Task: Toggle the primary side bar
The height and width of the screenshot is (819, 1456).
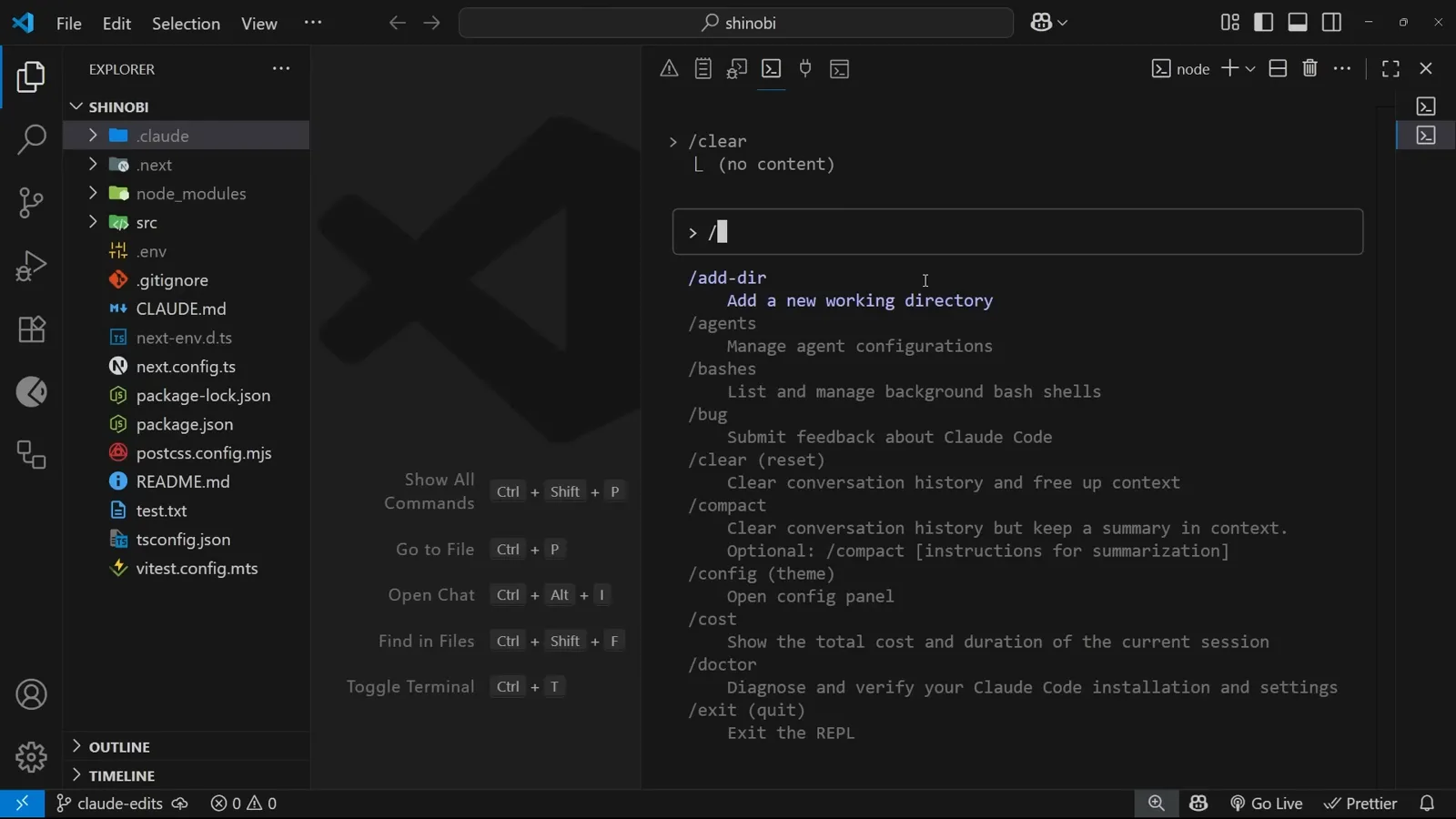Action: [x=1264, y=22]
